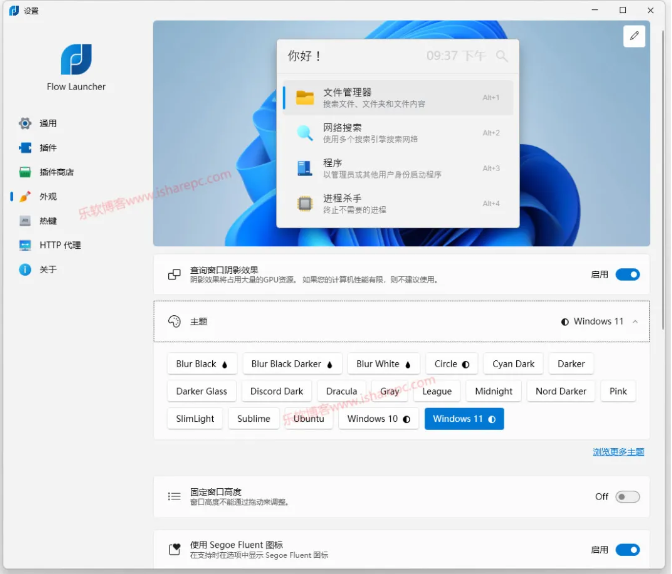Image resolution: width=672 pixels, height=574 pixels.
Task: Open the 热键 section
Action: [48, 221]
